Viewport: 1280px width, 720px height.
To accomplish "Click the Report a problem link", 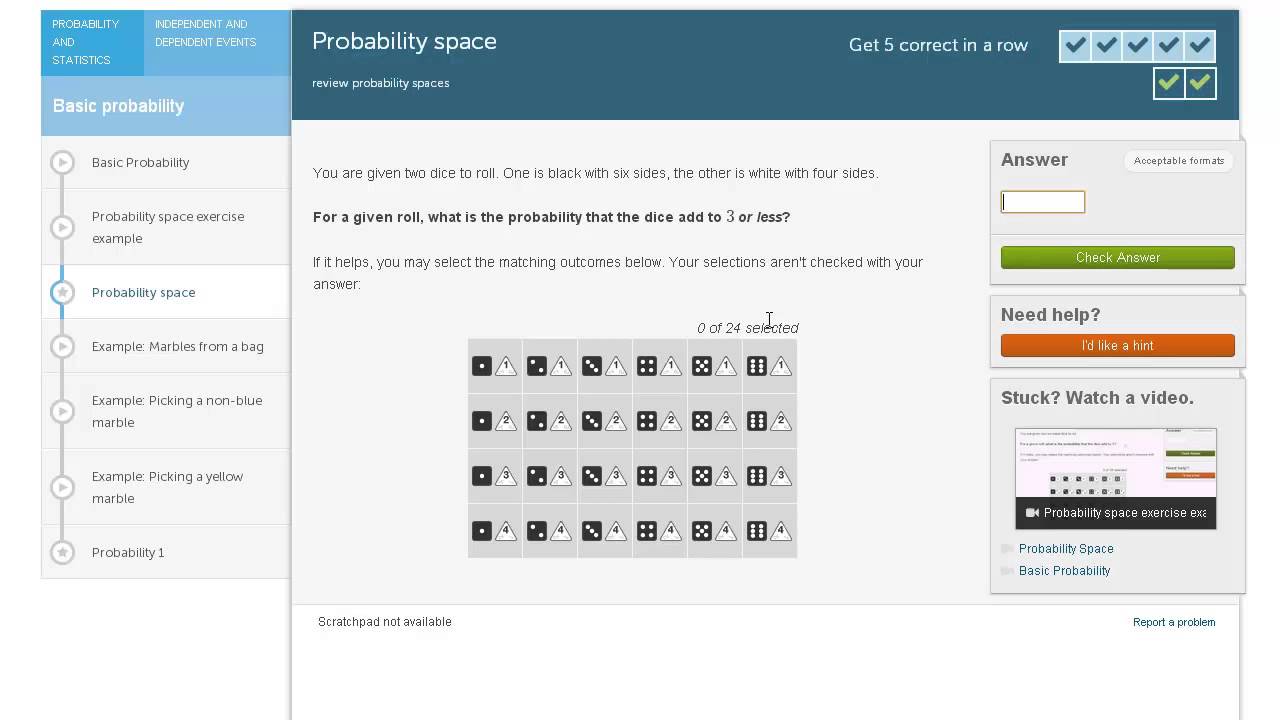I will [1173, 622].
